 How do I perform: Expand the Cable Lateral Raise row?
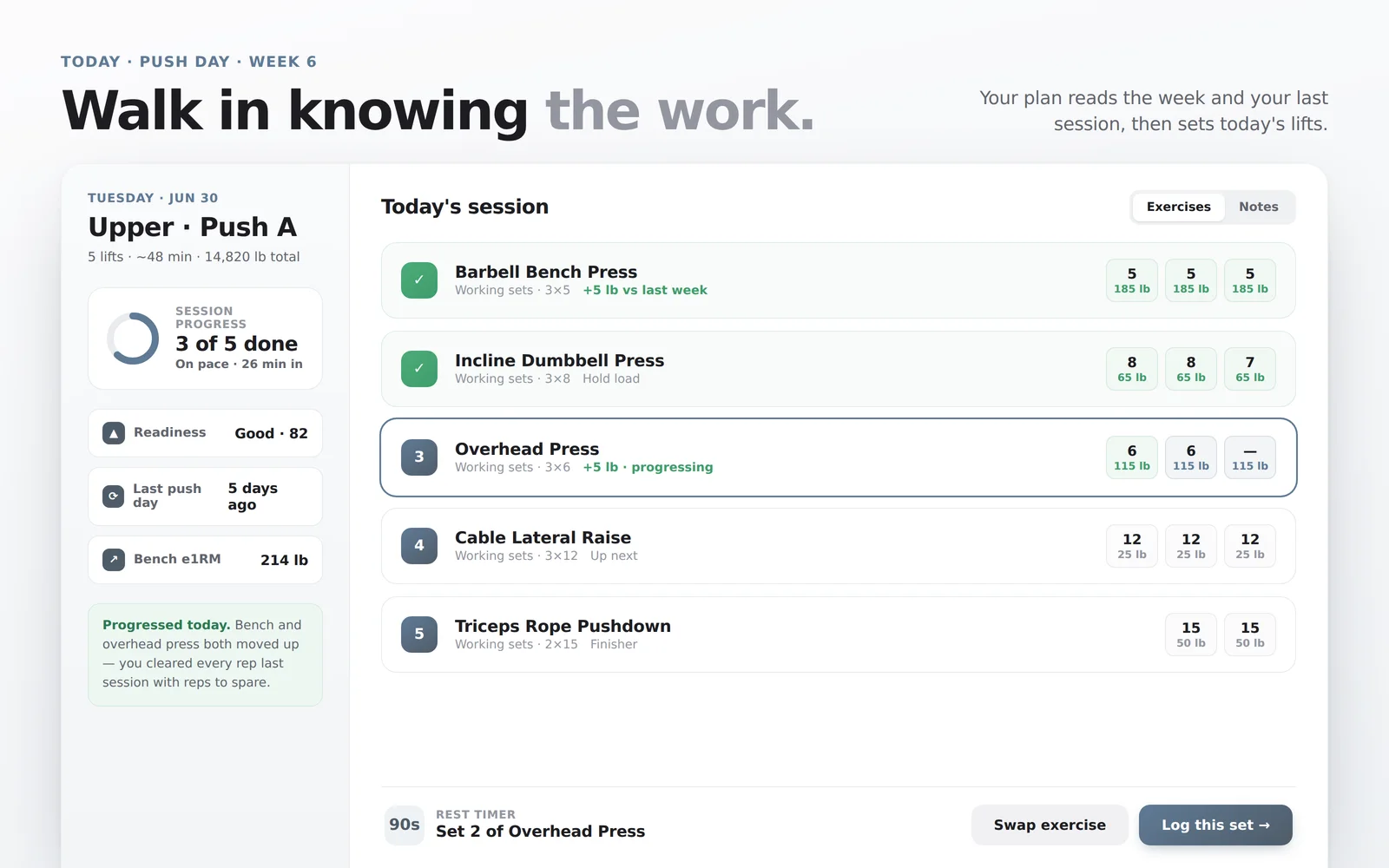pyautogui.click(x=839, y=546)
